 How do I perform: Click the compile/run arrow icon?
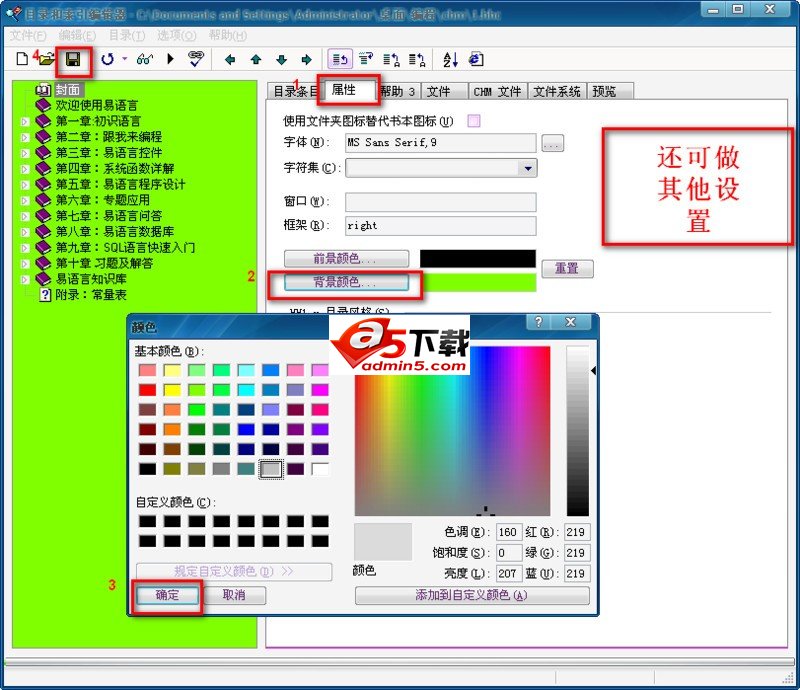tap(172, 60)
